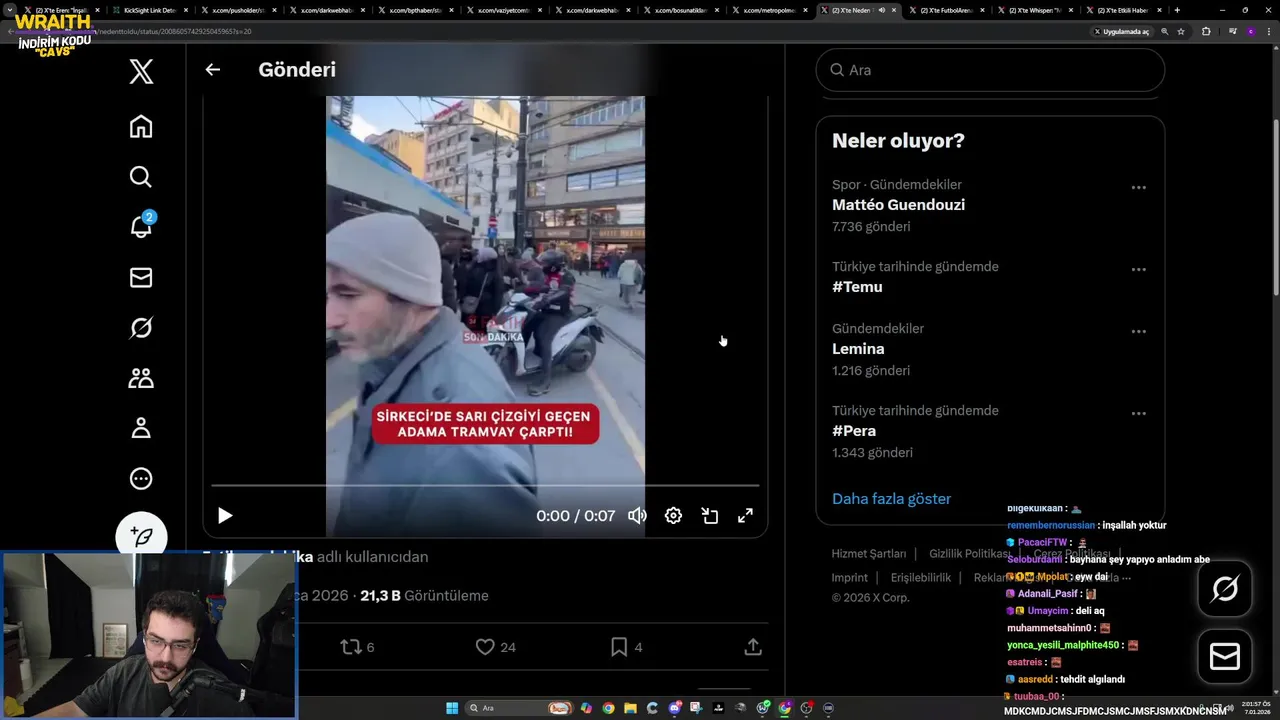Open Discord from the taskbar
The height and width of the screenshot is (720, 1280).
tap(675, 708)
